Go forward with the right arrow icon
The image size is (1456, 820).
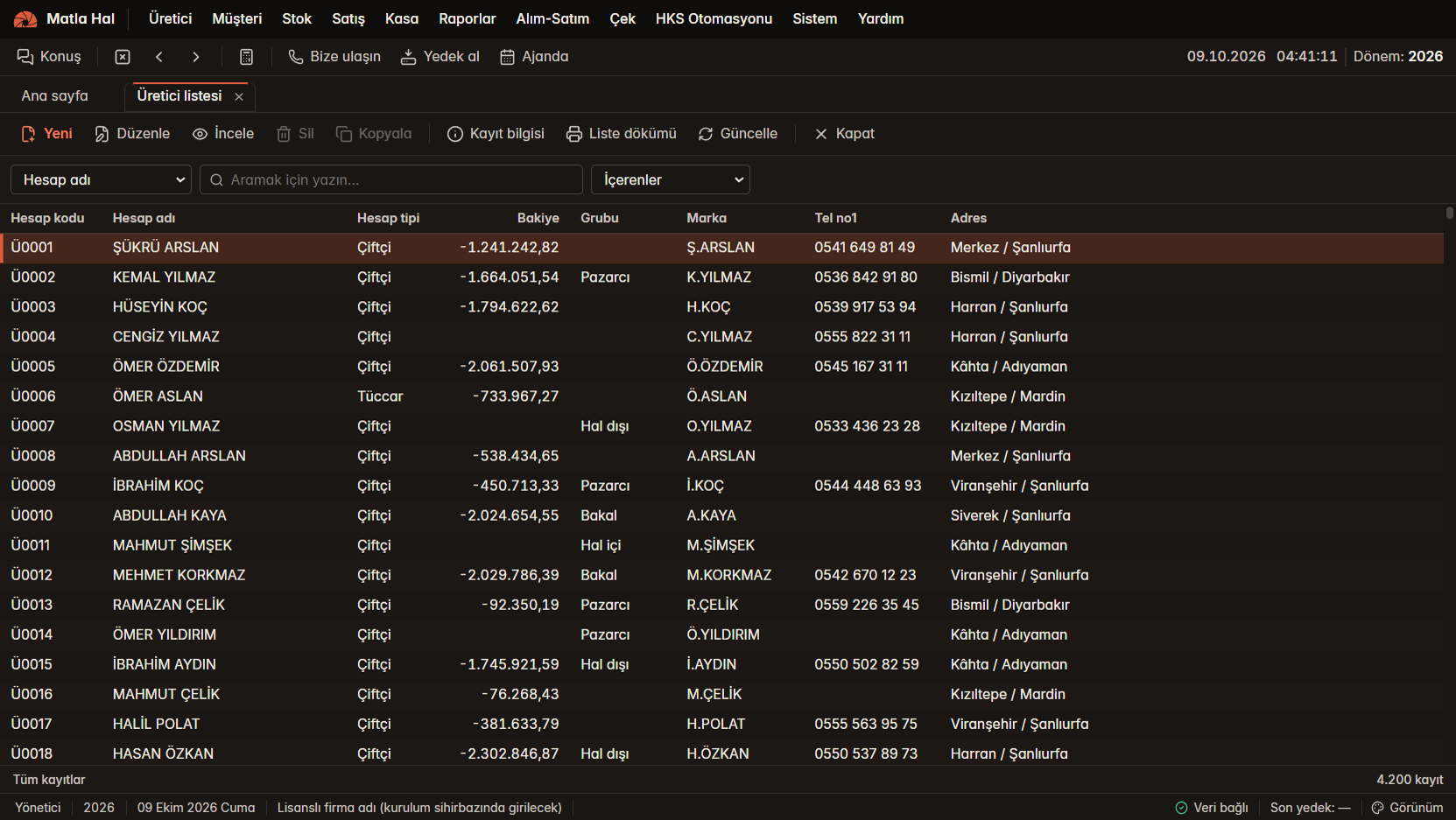click(196, 57)
